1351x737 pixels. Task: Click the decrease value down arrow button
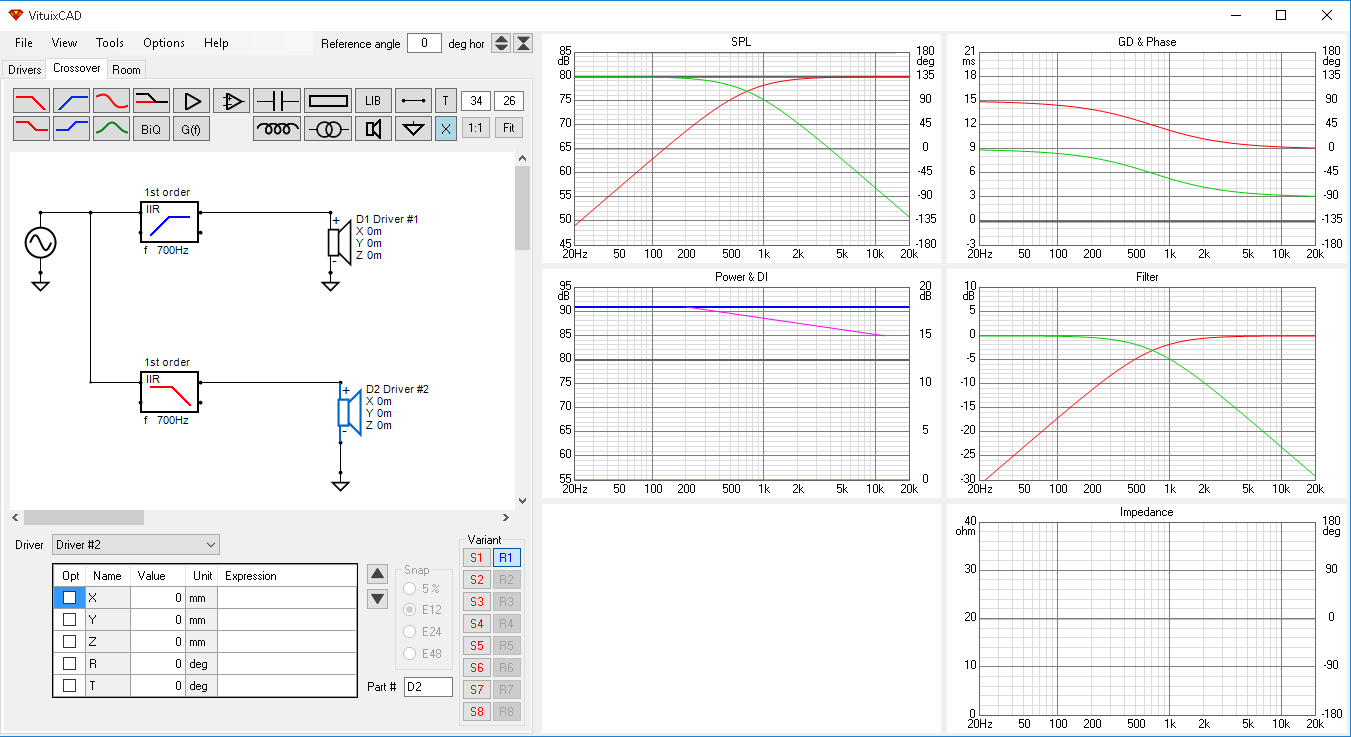pyautogui.click(x=377, y=599)
